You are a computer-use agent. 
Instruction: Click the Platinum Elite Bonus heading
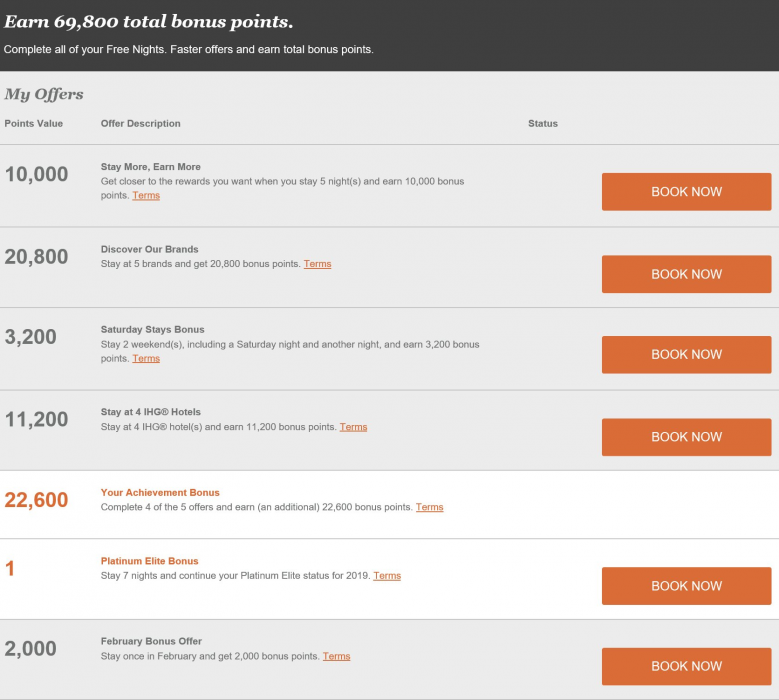149,561
